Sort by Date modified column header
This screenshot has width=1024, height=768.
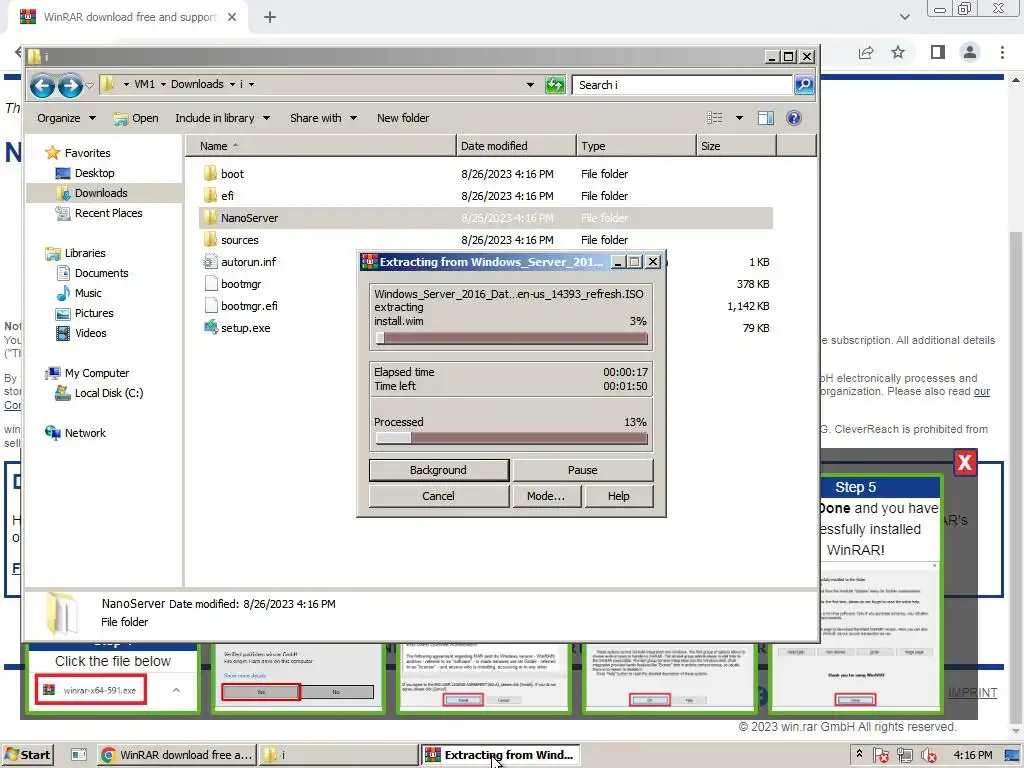click(x=517, y=146)
